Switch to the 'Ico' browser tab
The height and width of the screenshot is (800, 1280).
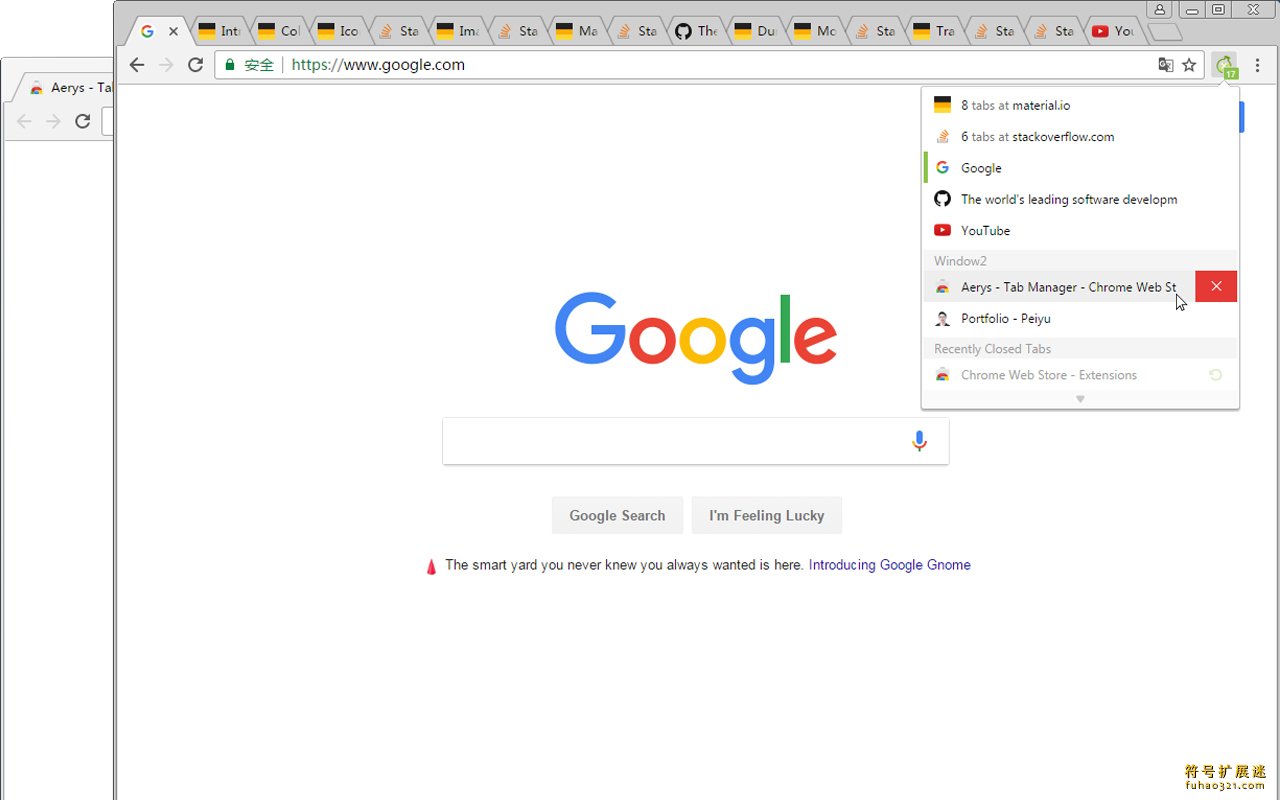pyautogui.click(x=338, y=32)
